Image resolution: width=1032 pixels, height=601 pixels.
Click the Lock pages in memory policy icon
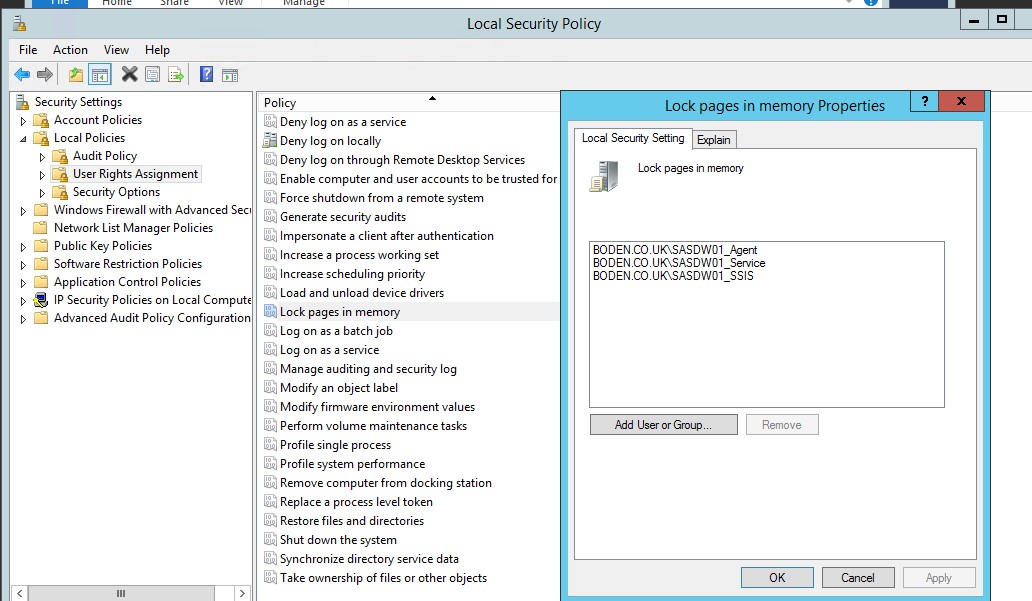coord(270,311)
